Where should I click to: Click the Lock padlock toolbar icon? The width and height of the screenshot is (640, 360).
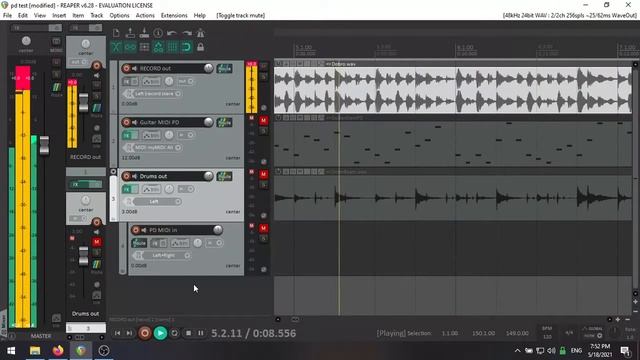(x=200, y=47)
